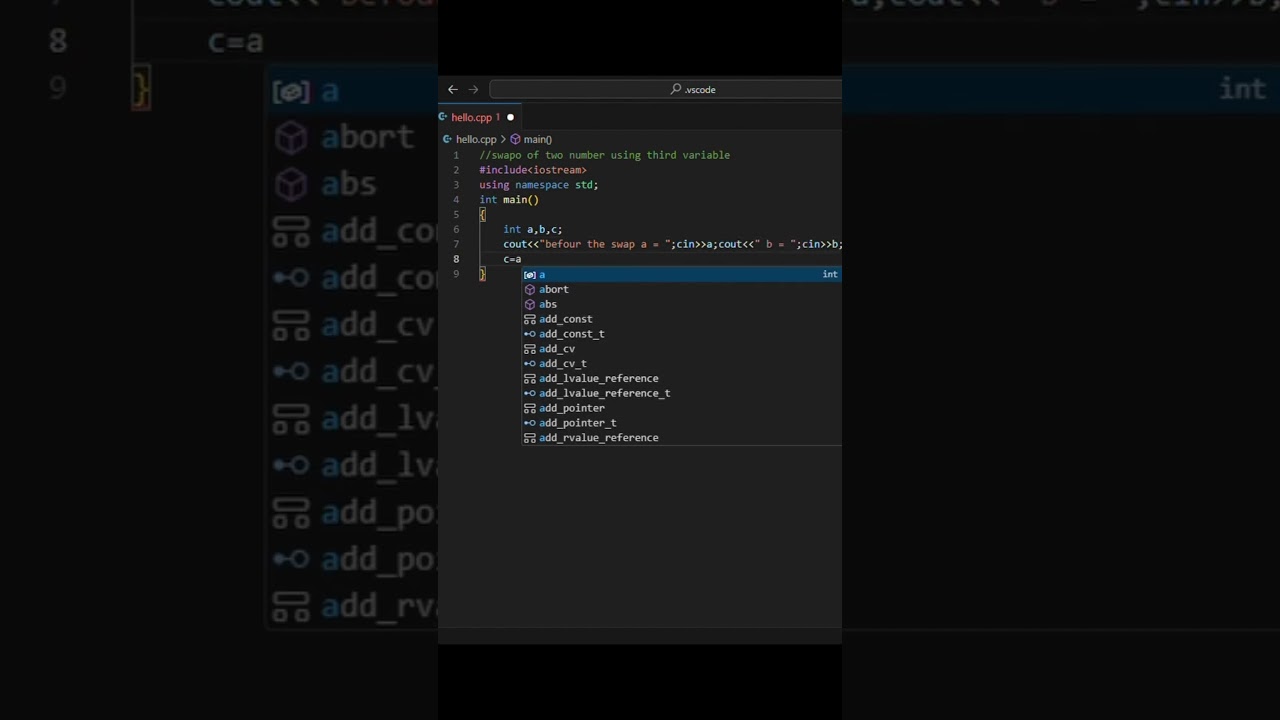Open the main() breadcrumb item
The height and width of the screenshot is (720, 1280).
click(537, 139)
